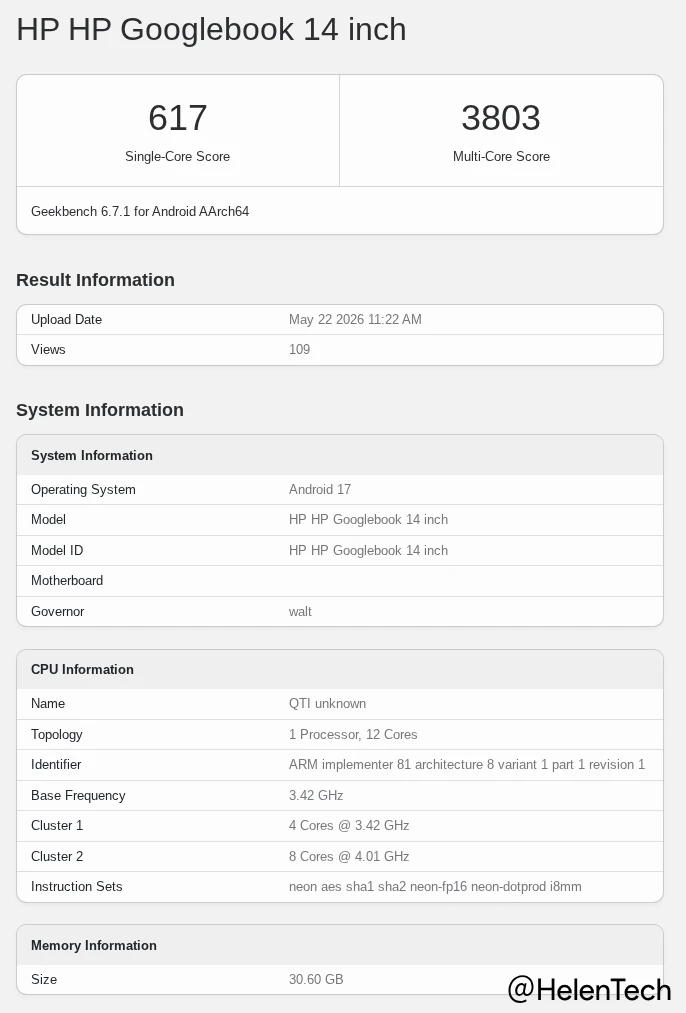Select the memory size 30.60 GB
The width and height of the screenshot is (686, 1013).
click(x=316, y=979)
